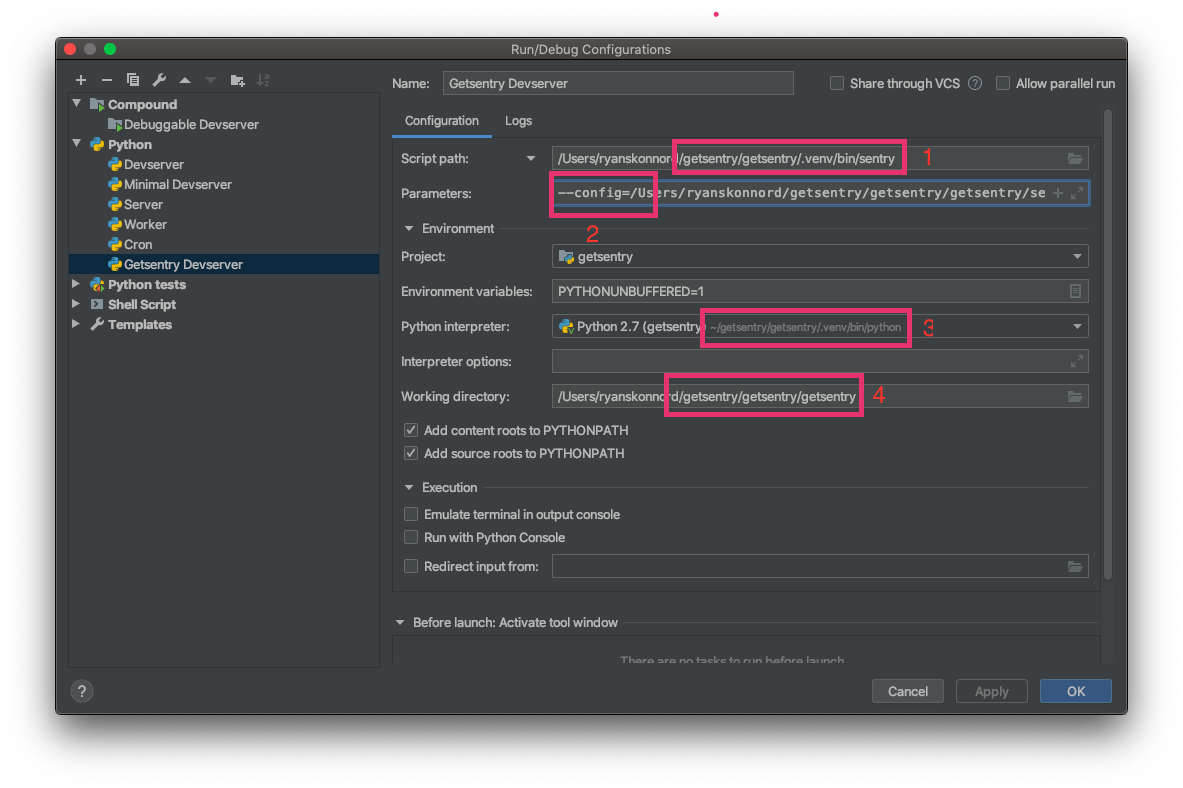Click the Remove Configuration minus icon
The height and width of the screenshot is (788, 1183).
[107, 80]
